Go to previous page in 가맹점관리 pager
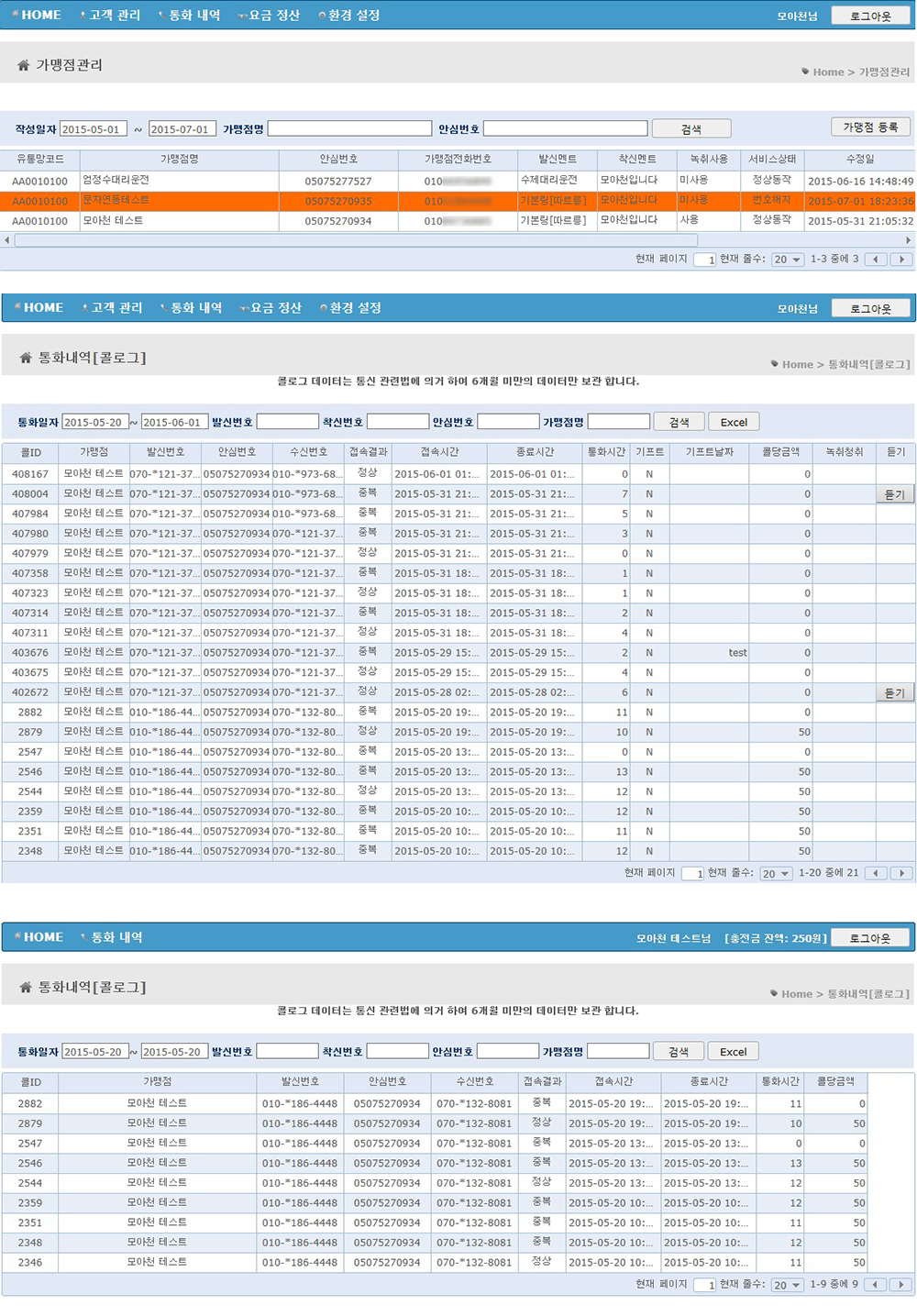This screenshot has height=1316, width=917. tap(877, 260)
